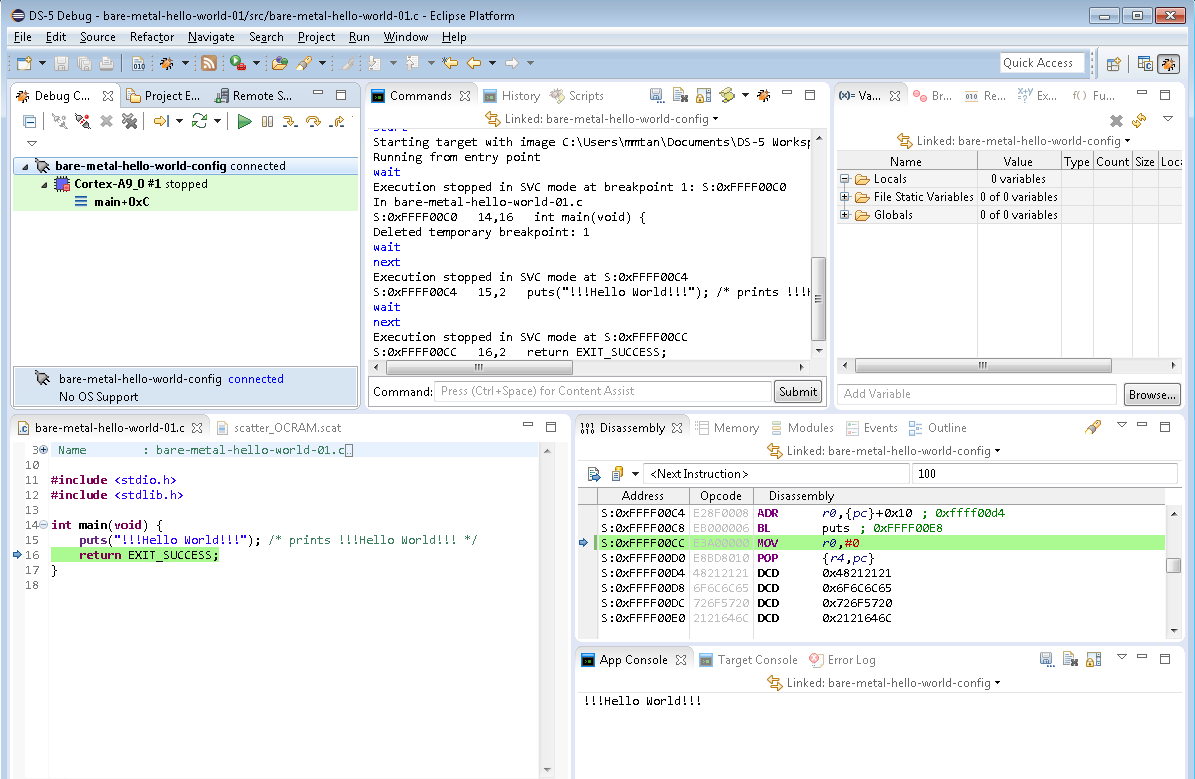1195x779 pixels.
Task: Toggle the fold marker beside int main(void)
Action: click(x=42, y=525)
